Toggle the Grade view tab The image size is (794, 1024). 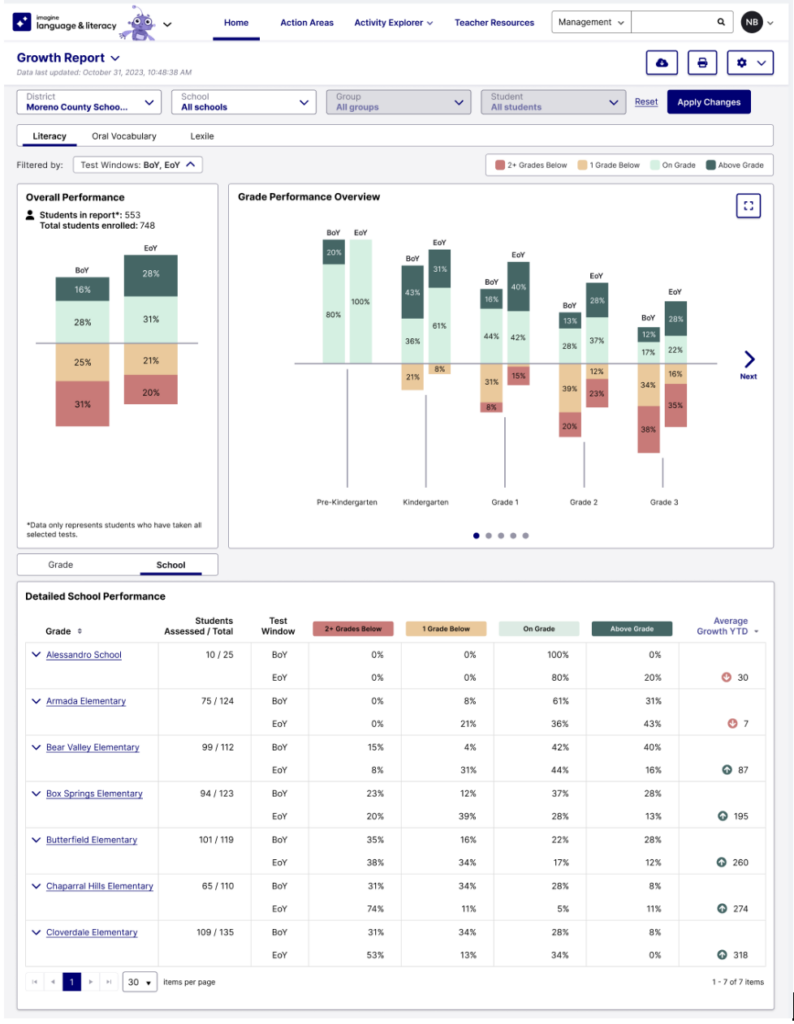click(61, 565)
